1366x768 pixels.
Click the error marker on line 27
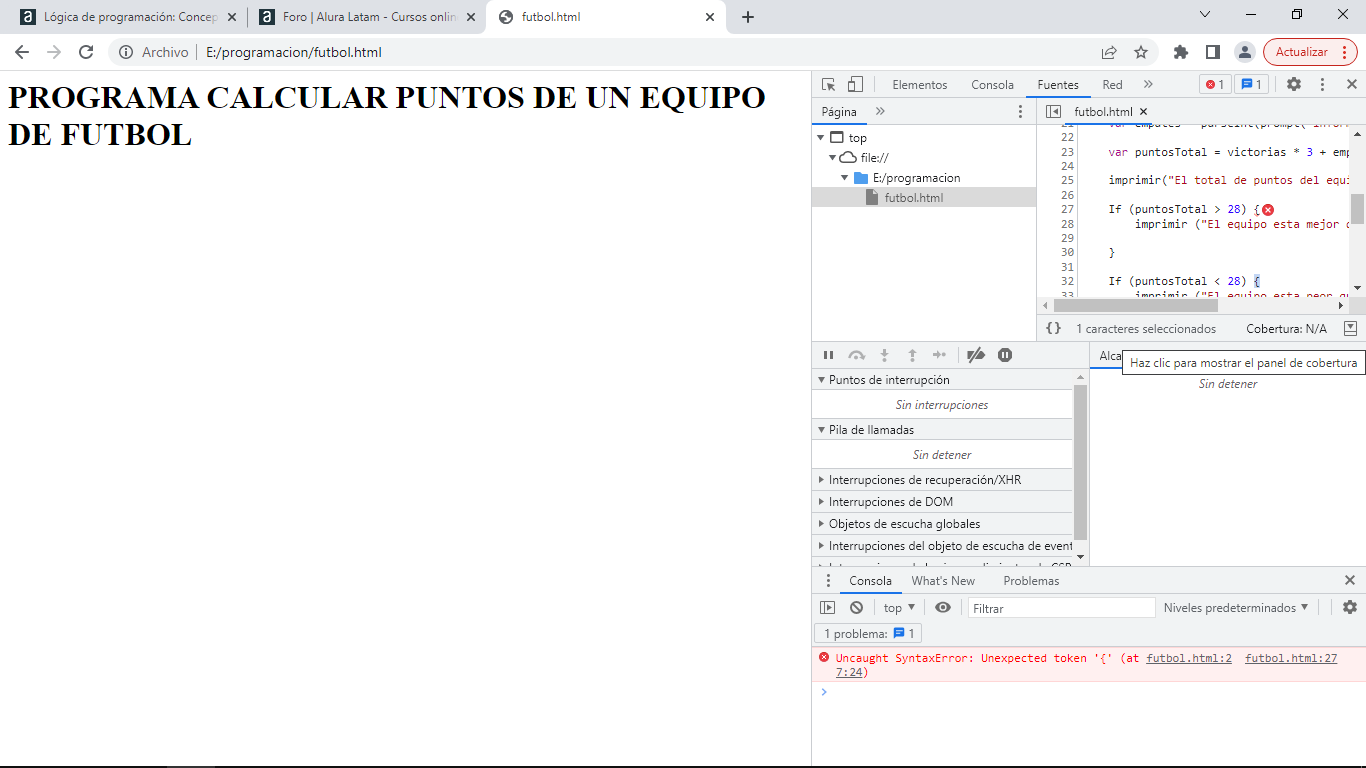[x=1268, y=210]
